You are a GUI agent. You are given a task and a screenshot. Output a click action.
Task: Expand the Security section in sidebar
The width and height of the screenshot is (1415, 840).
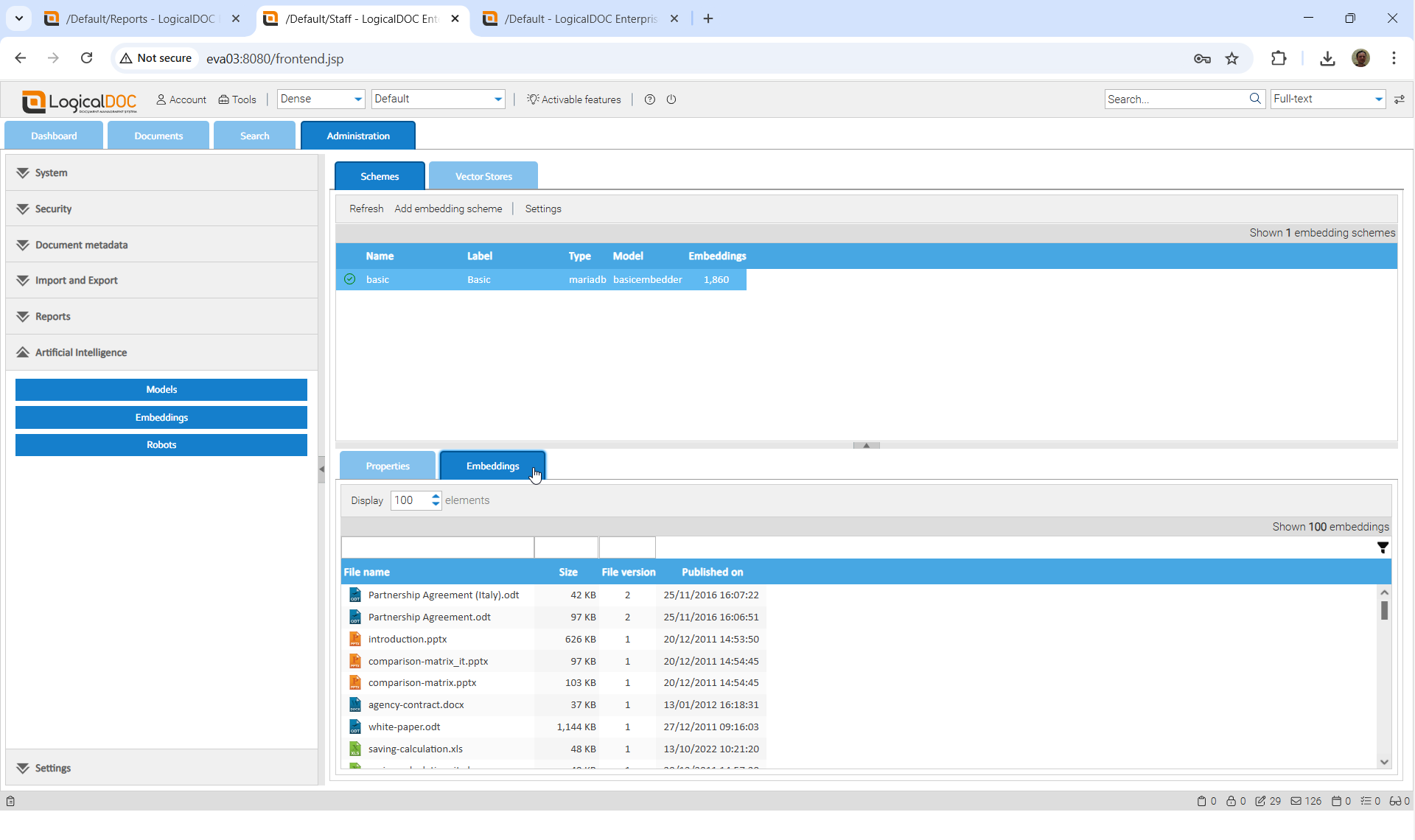[x=53, y=209]
